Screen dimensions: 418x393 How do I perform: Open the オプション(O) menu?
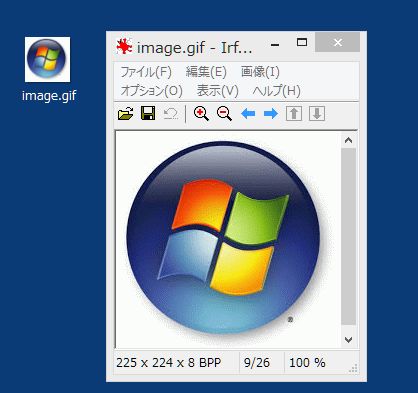tap(152, 90)
